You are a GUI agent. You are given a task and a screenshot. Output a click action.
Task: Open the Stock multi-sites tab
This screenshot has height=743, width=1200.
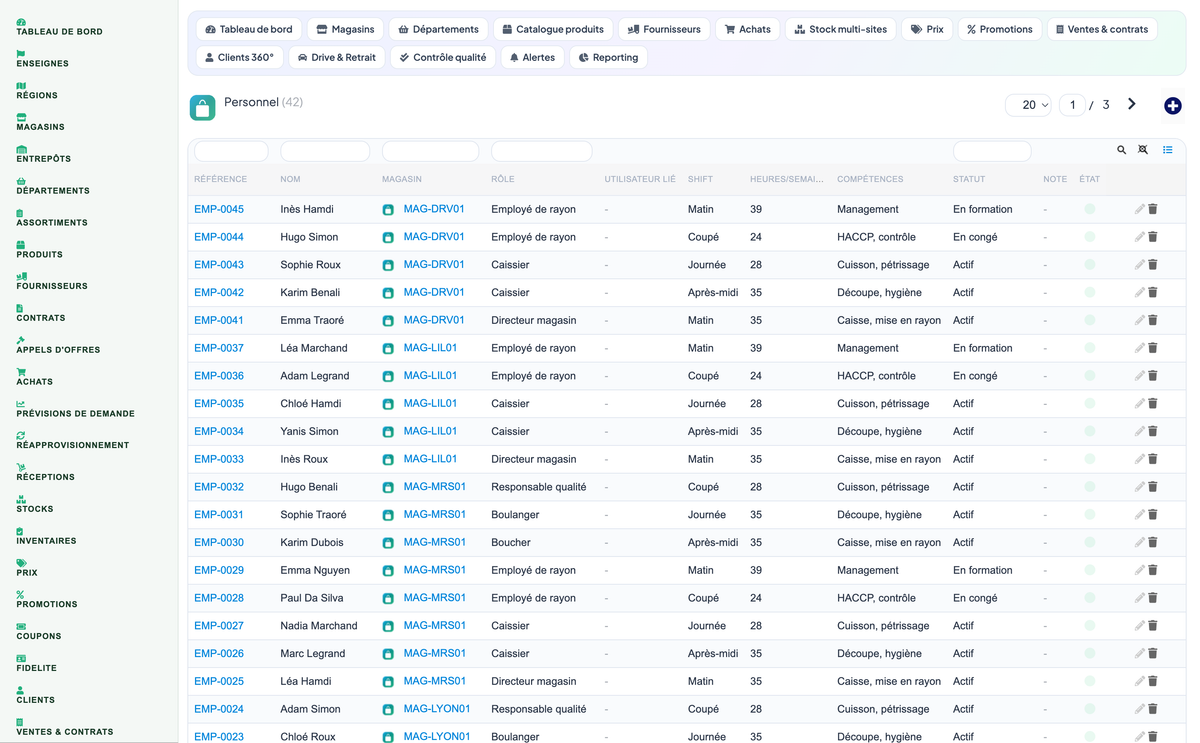841,29
